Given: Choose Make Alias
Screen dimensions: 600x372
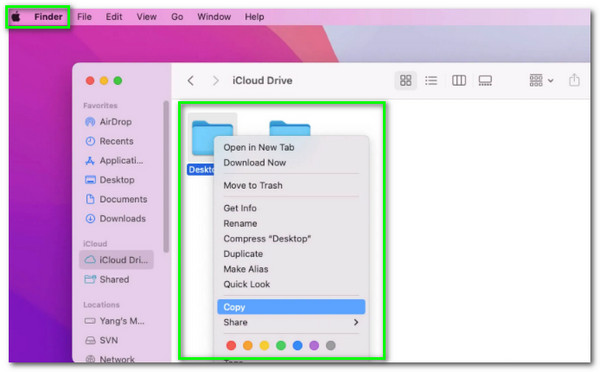Looking at the screenshot, I should click(x=246, y=269).
